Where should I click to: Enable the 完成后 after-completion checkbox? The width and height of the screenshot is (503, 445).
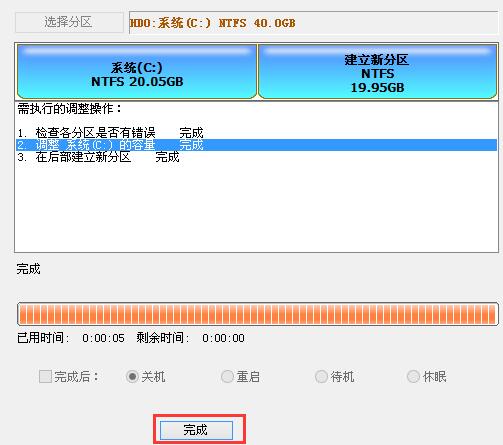(x=45, y=377)
